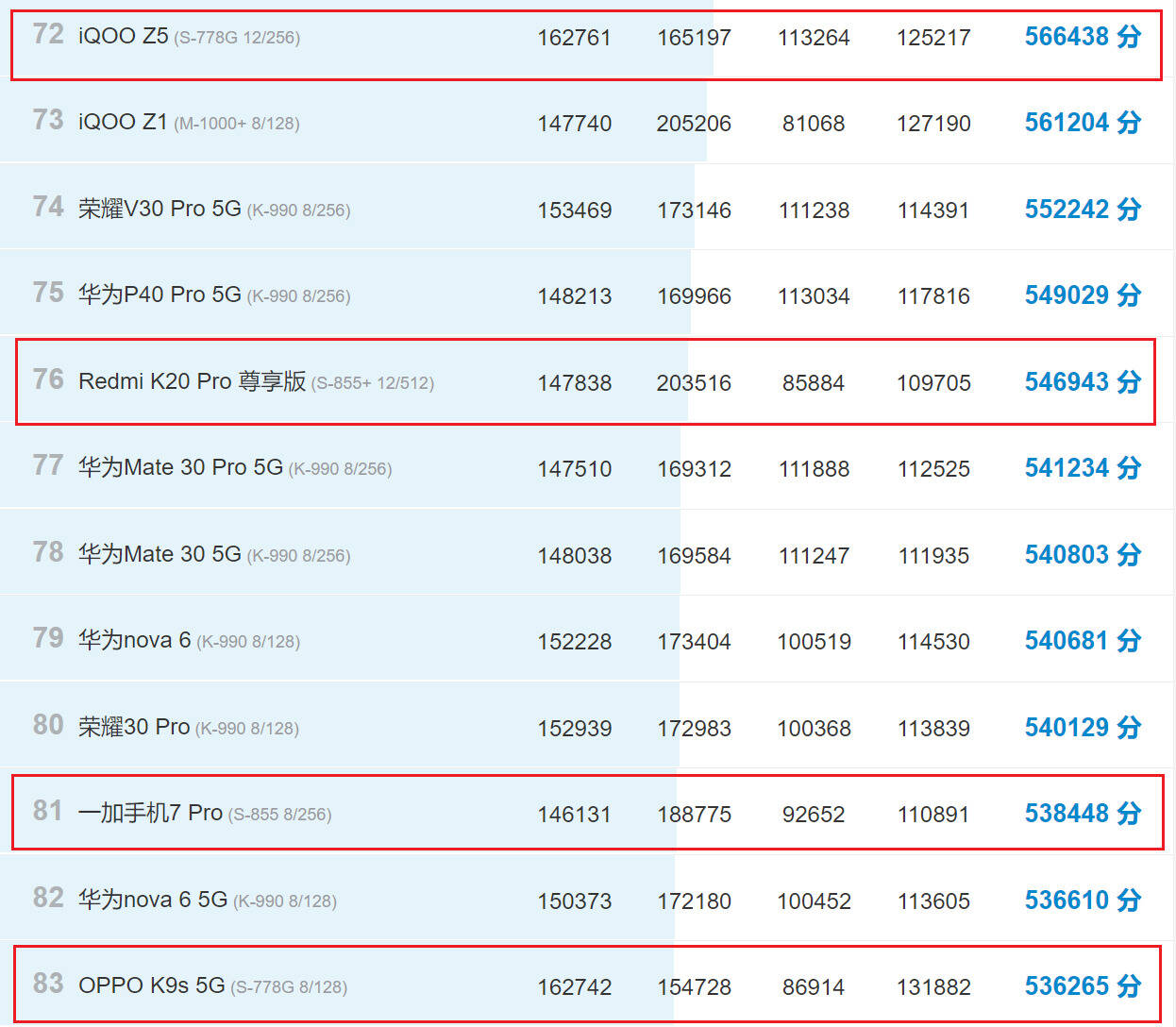Click the value 147838 for Redmi K20 Pro
Image resolution: width=1176 pixels, height=1027 pixels.
pos(575,383)
